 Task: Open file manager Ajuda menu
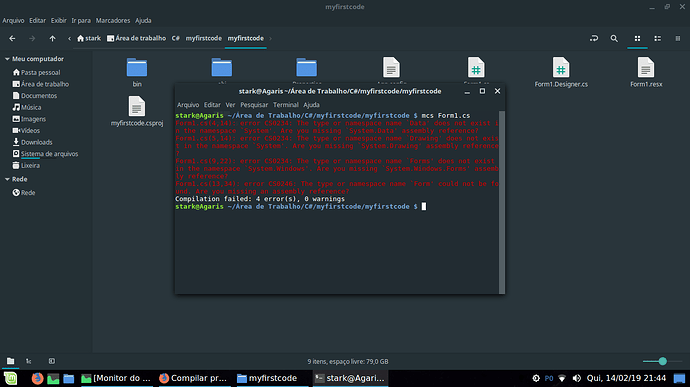143,20
